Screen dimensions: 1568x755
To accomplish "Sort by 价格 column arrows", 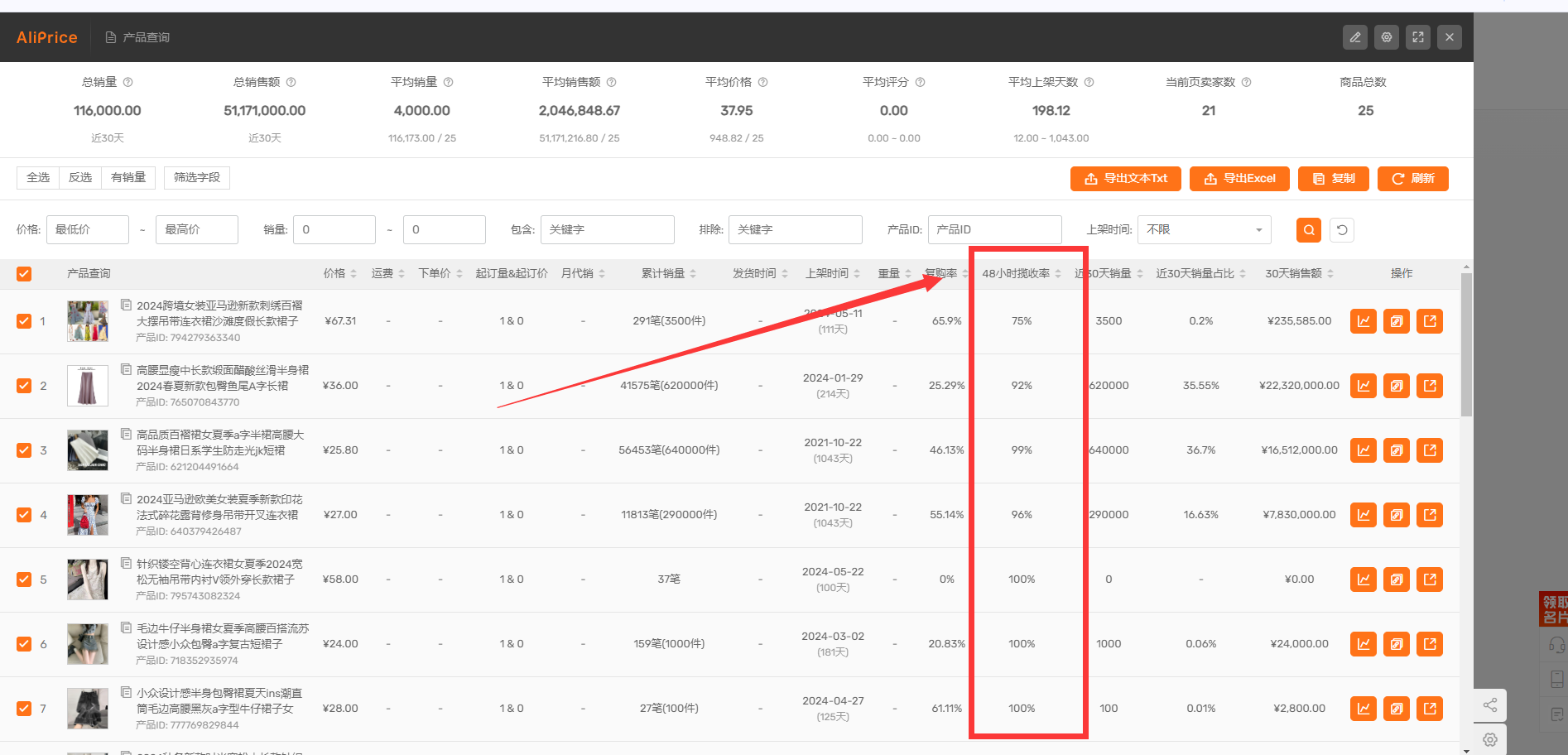I will 354,274.
